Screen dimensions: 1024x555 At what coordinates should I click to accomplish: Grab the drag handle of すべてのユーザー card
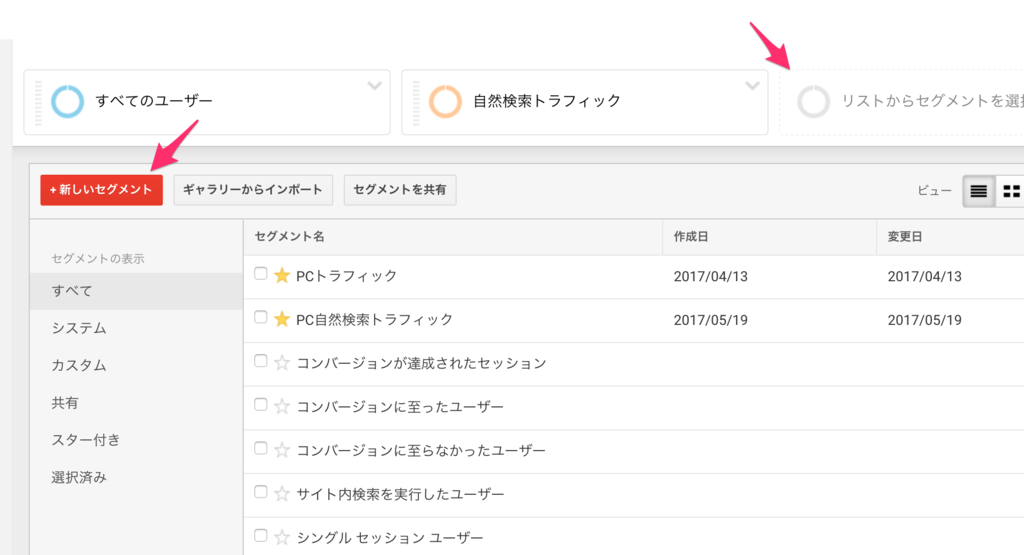click(38, 103)
